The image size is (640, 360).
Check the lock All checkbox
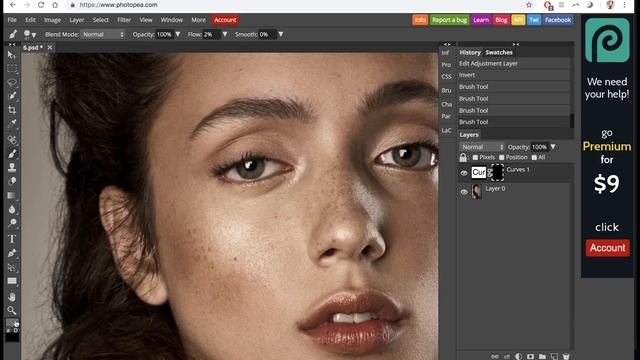tap(534, 158)
